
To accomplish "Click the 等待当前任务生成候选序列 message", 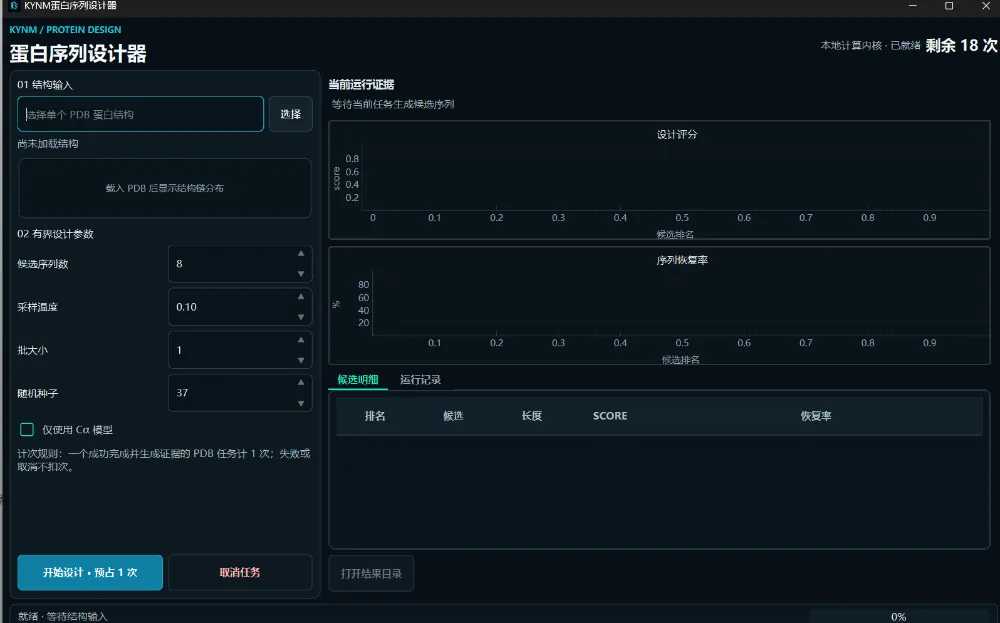I will click(393, 104).
